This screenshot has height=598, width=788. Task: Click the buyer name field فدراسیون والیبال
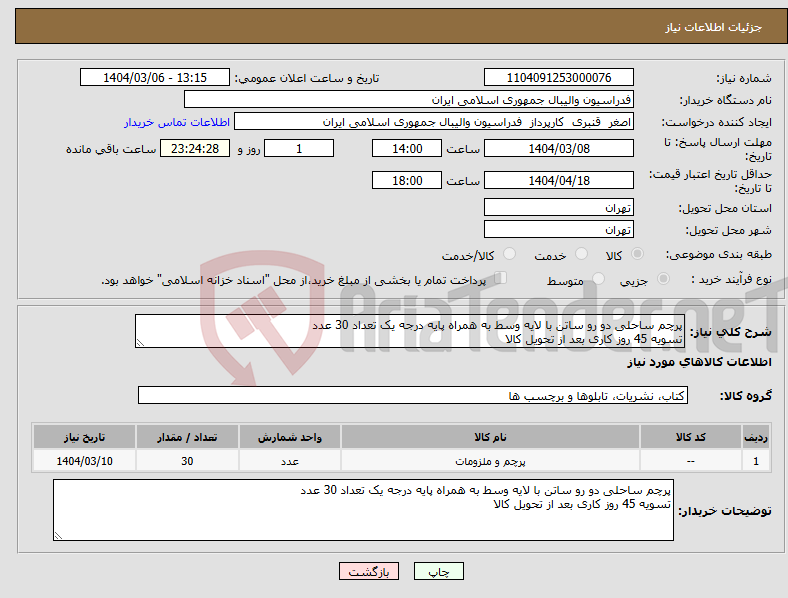click(409, 99)
